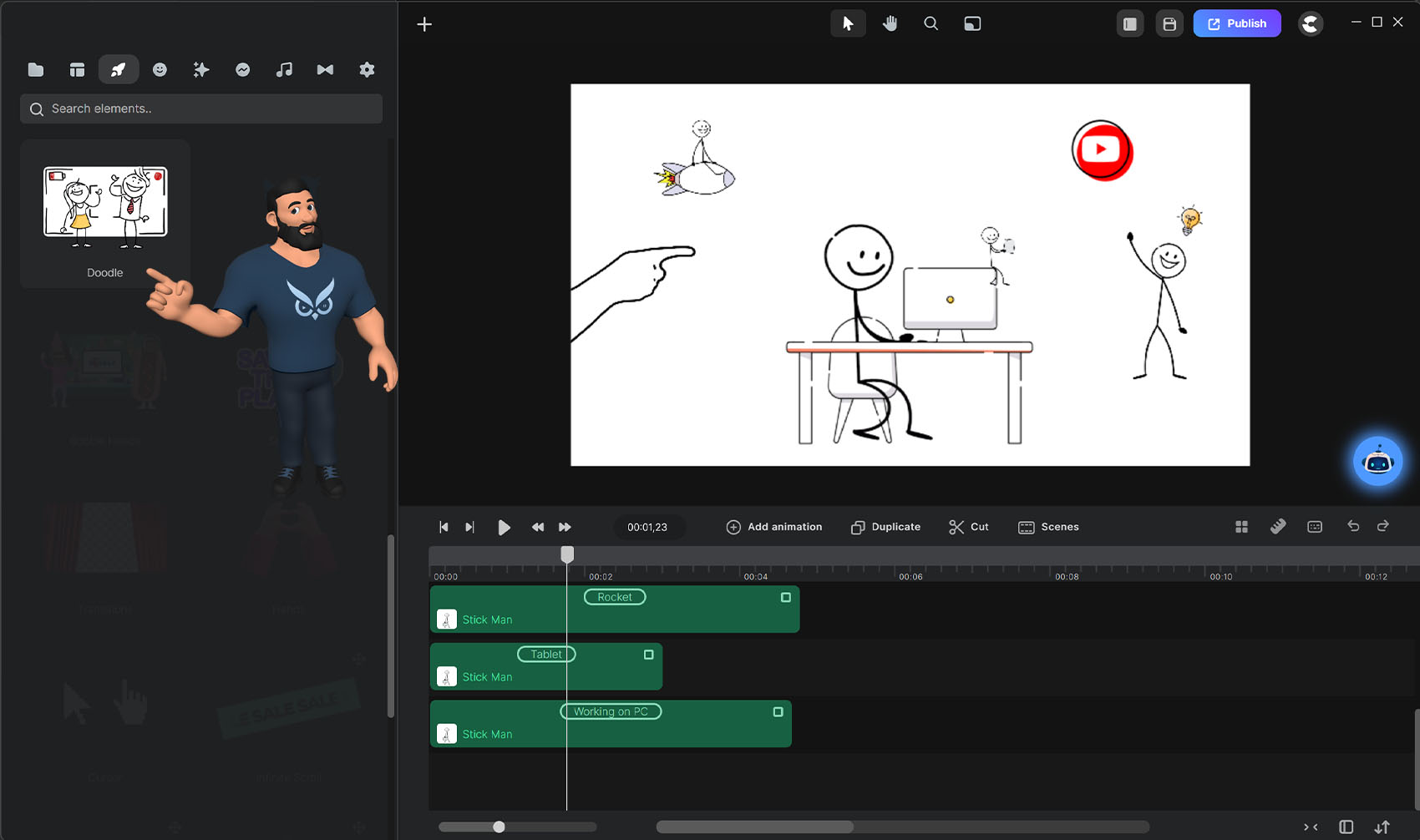This screenshot has width=1420, height=840.
Task: Switch to the settings gear tab
Action: coord(367,69)
